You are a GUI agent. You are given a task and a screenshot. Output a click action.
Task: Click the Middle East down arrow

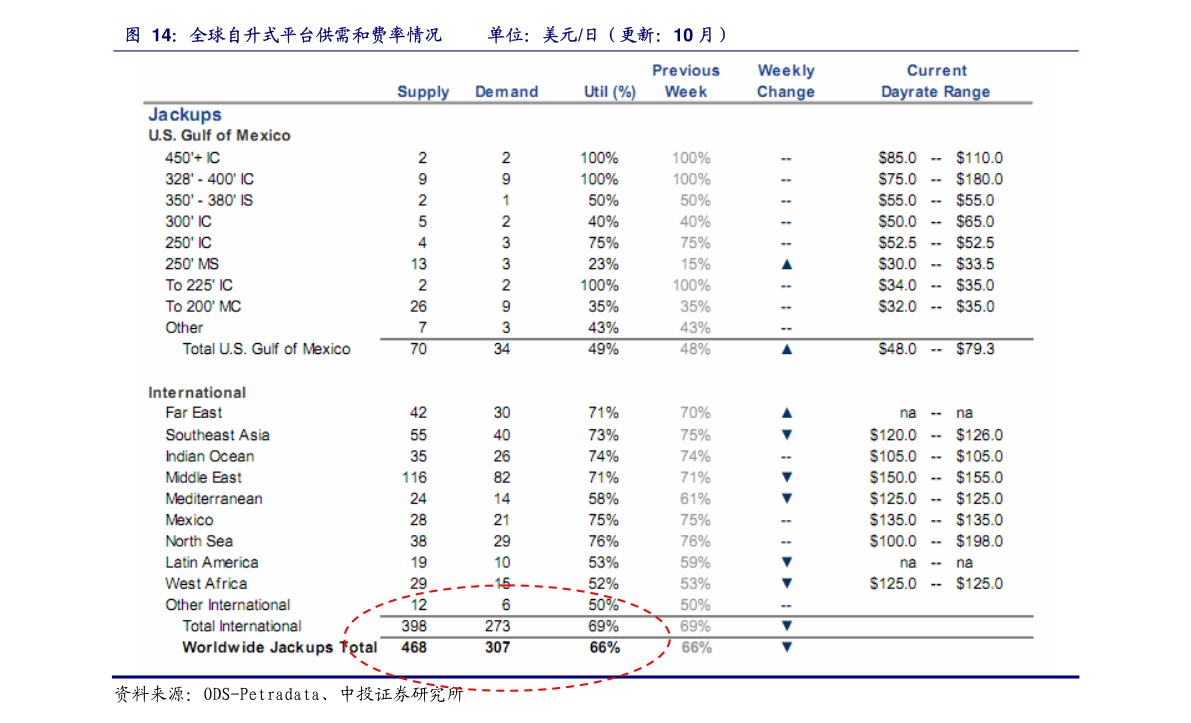(x=786, y=477)
